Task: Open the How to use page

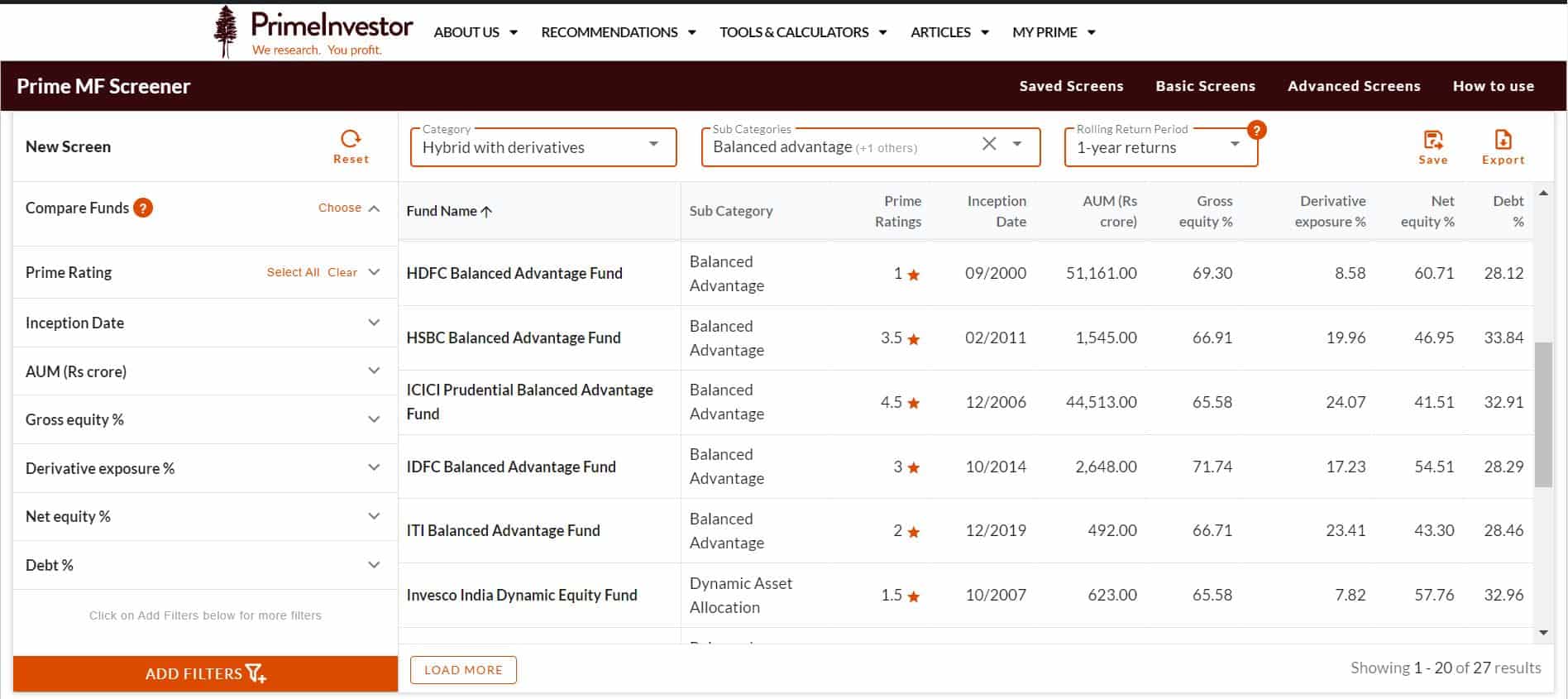Action: point(1493,86)
